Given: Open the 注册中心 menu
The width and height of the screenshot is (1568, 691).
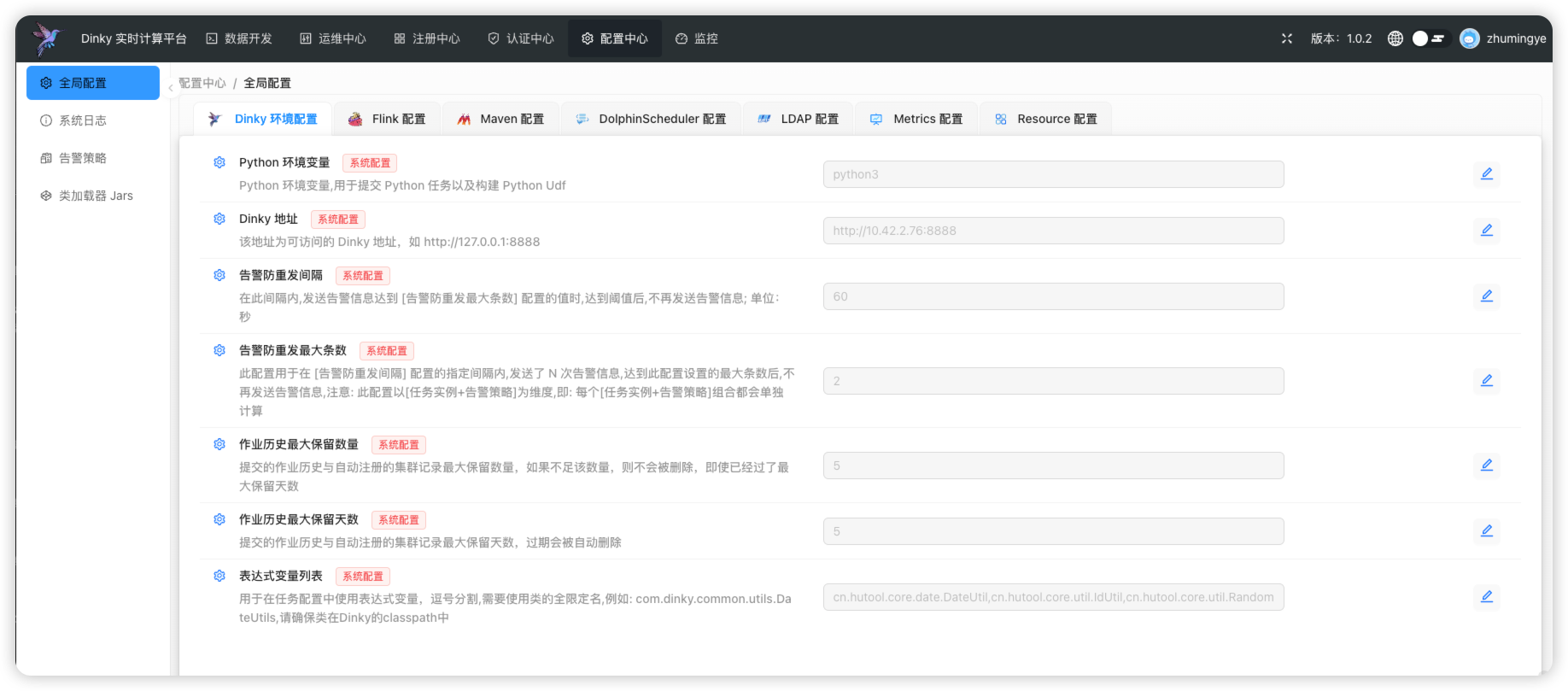Looking at the screenshot, I should pos(427,38).
